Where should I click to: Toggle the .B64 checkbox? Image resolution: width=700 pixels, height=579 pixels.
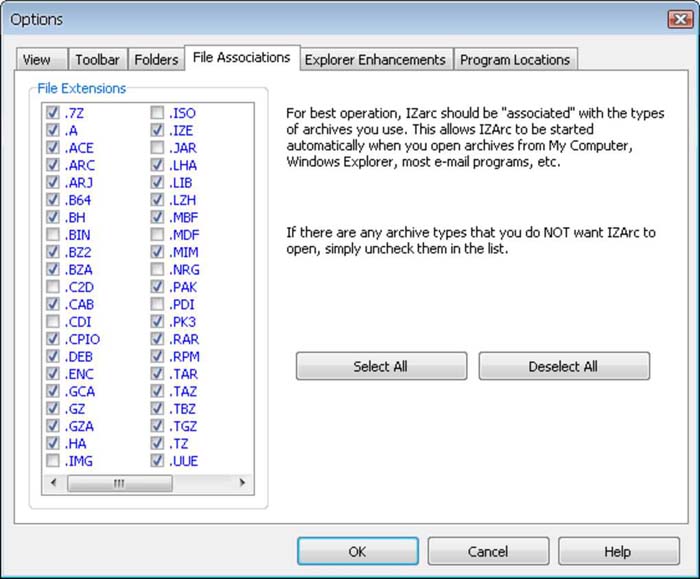click(x=53, y=200)
